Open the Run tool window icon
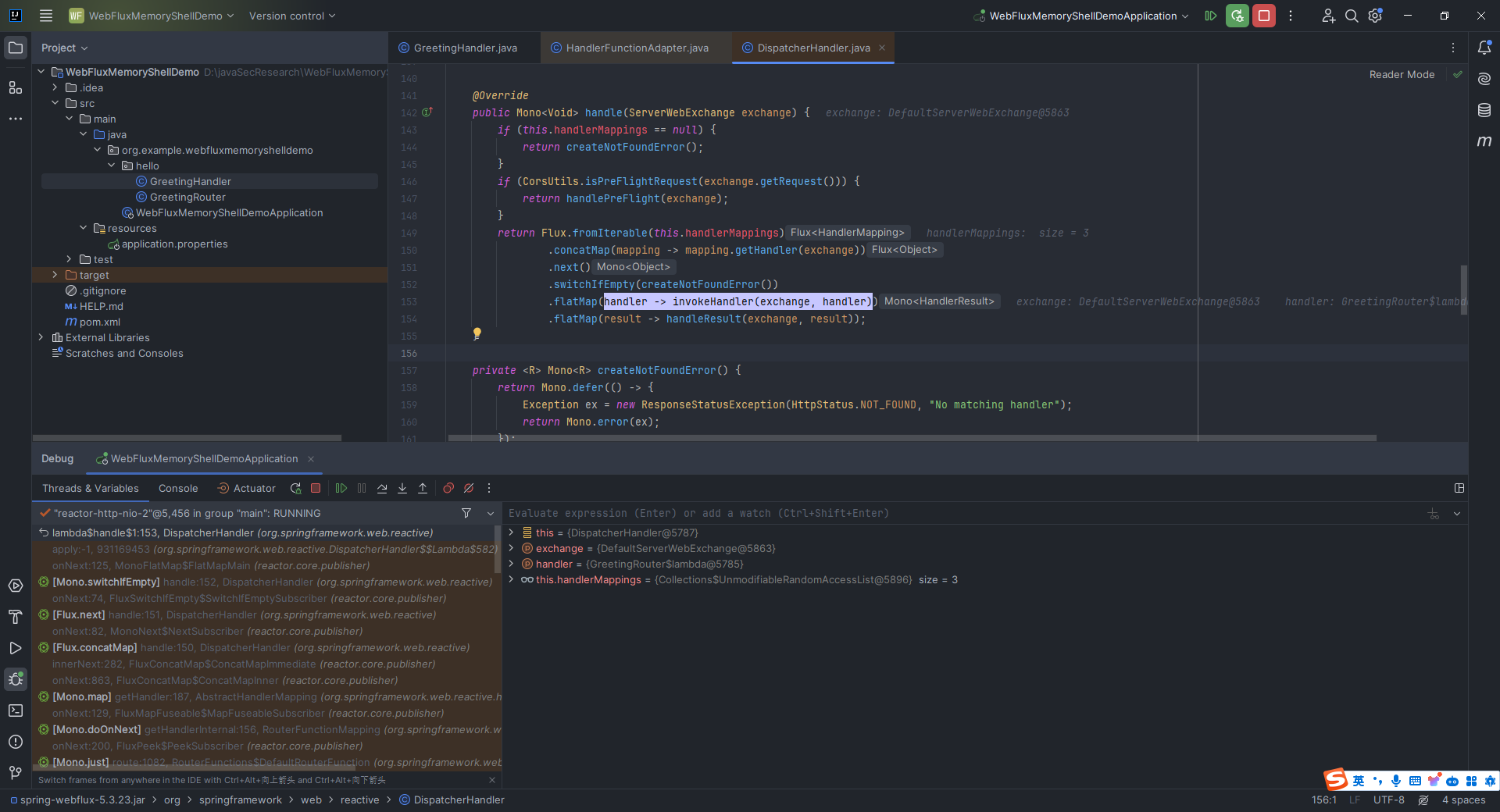 pyautogui.click(x=16, y=648)
